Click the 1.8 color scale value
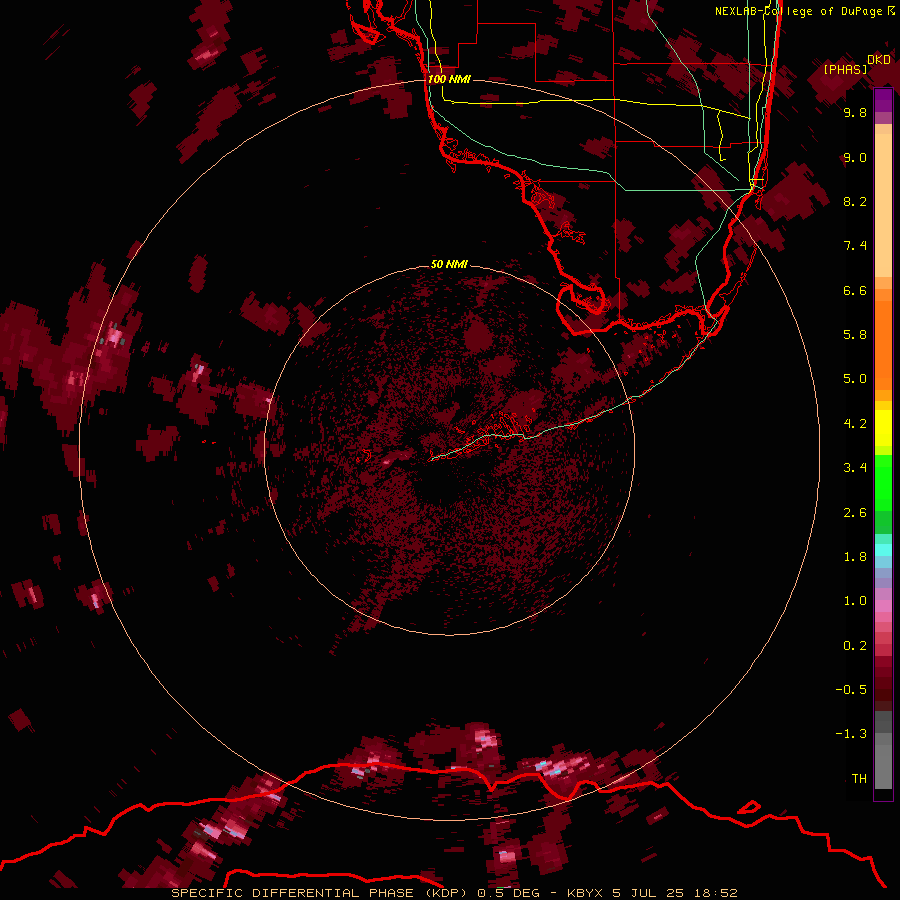 (x=855, y=557)
